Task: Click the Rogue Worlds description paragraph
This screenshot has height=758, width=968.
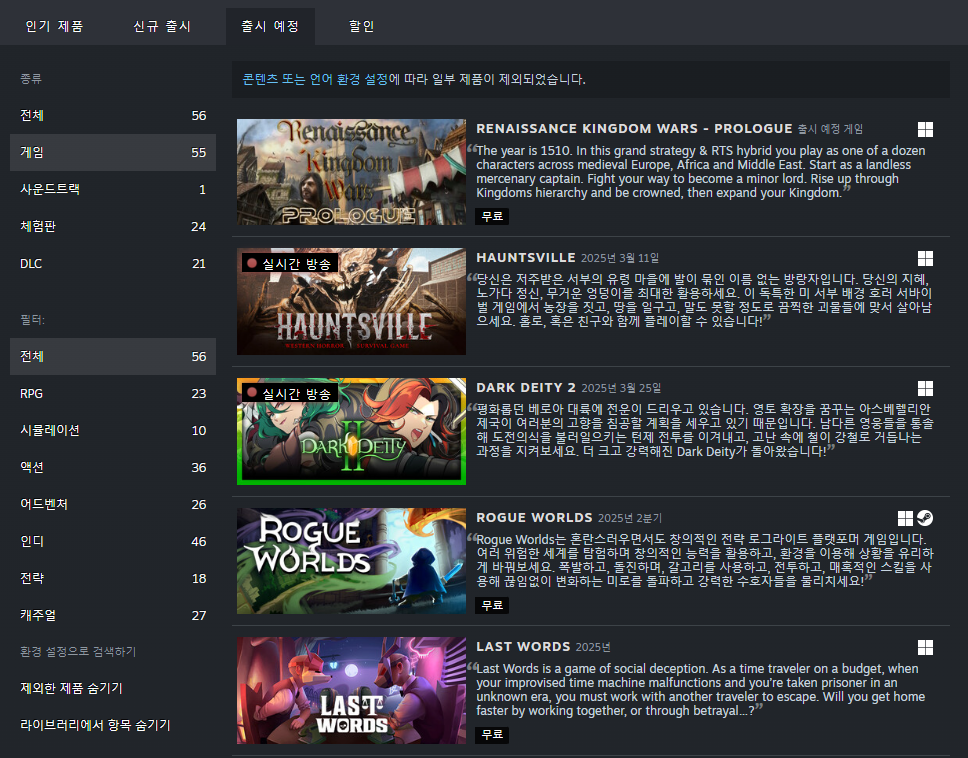Action: 704,560
